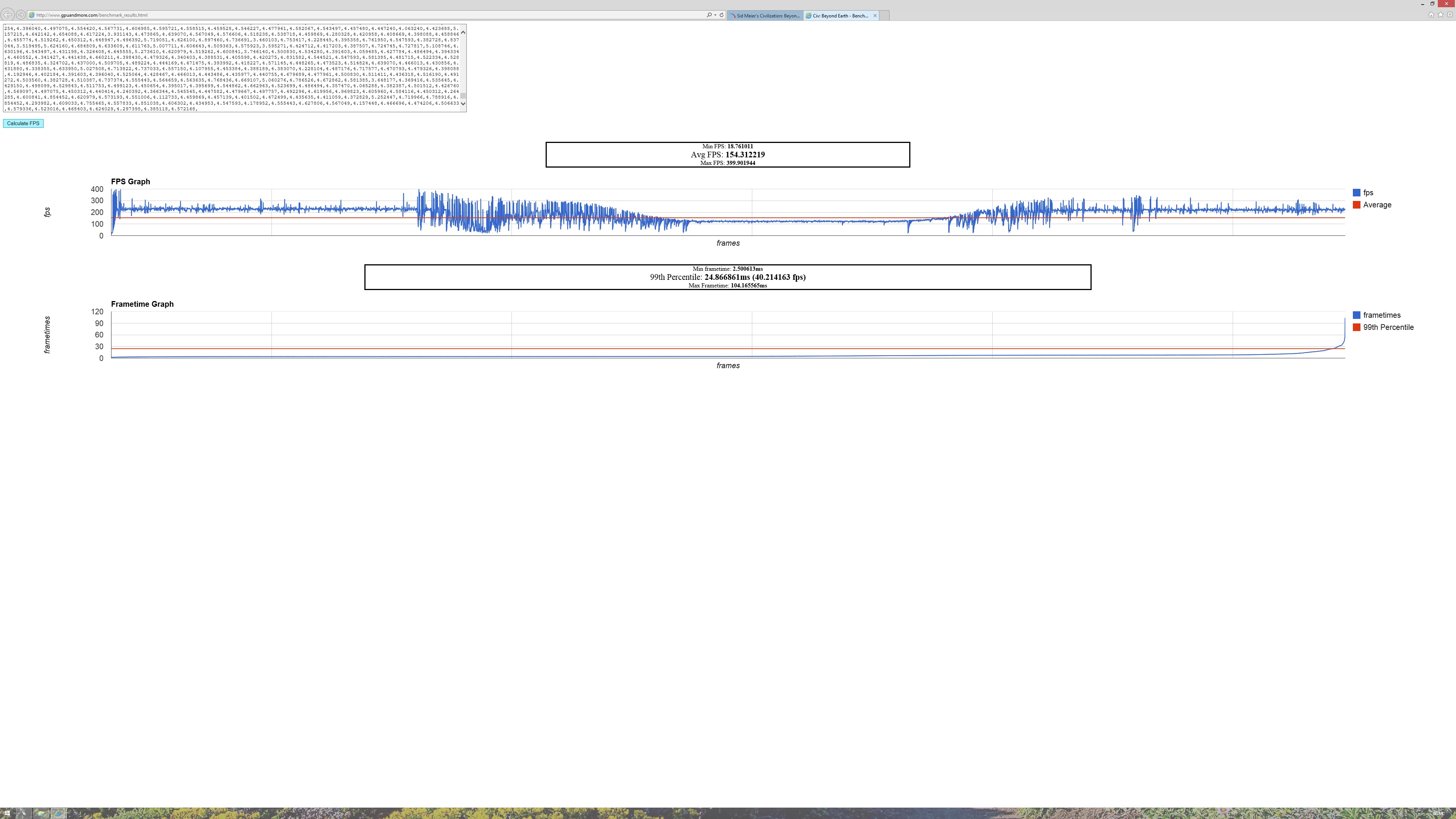Click the address bar search magnifier icon

(709, 15)
